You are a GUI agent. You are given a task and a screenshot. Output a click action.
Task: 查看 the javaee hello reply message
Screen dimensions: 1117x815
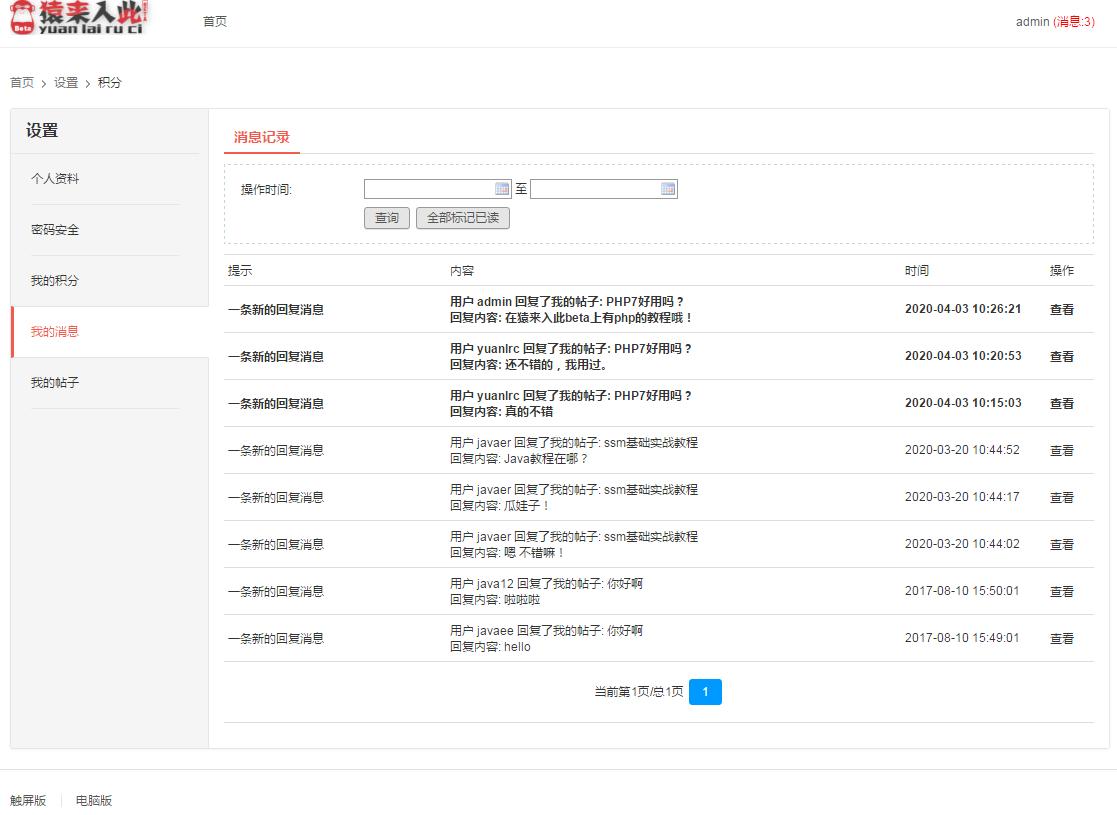pyautogui.click(x=1062, y=638)
